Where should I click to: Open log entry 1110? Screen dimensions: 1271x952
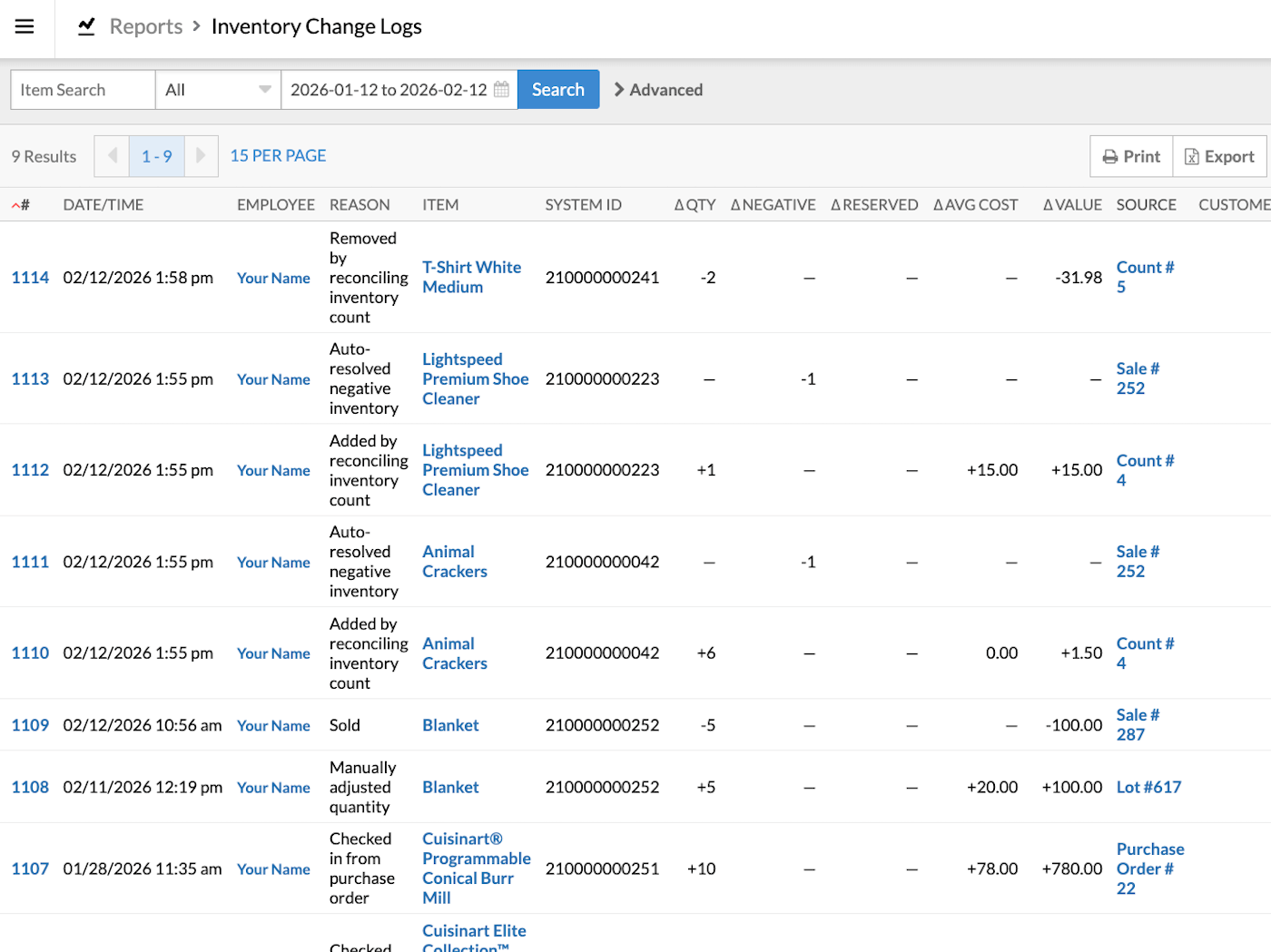30,653
